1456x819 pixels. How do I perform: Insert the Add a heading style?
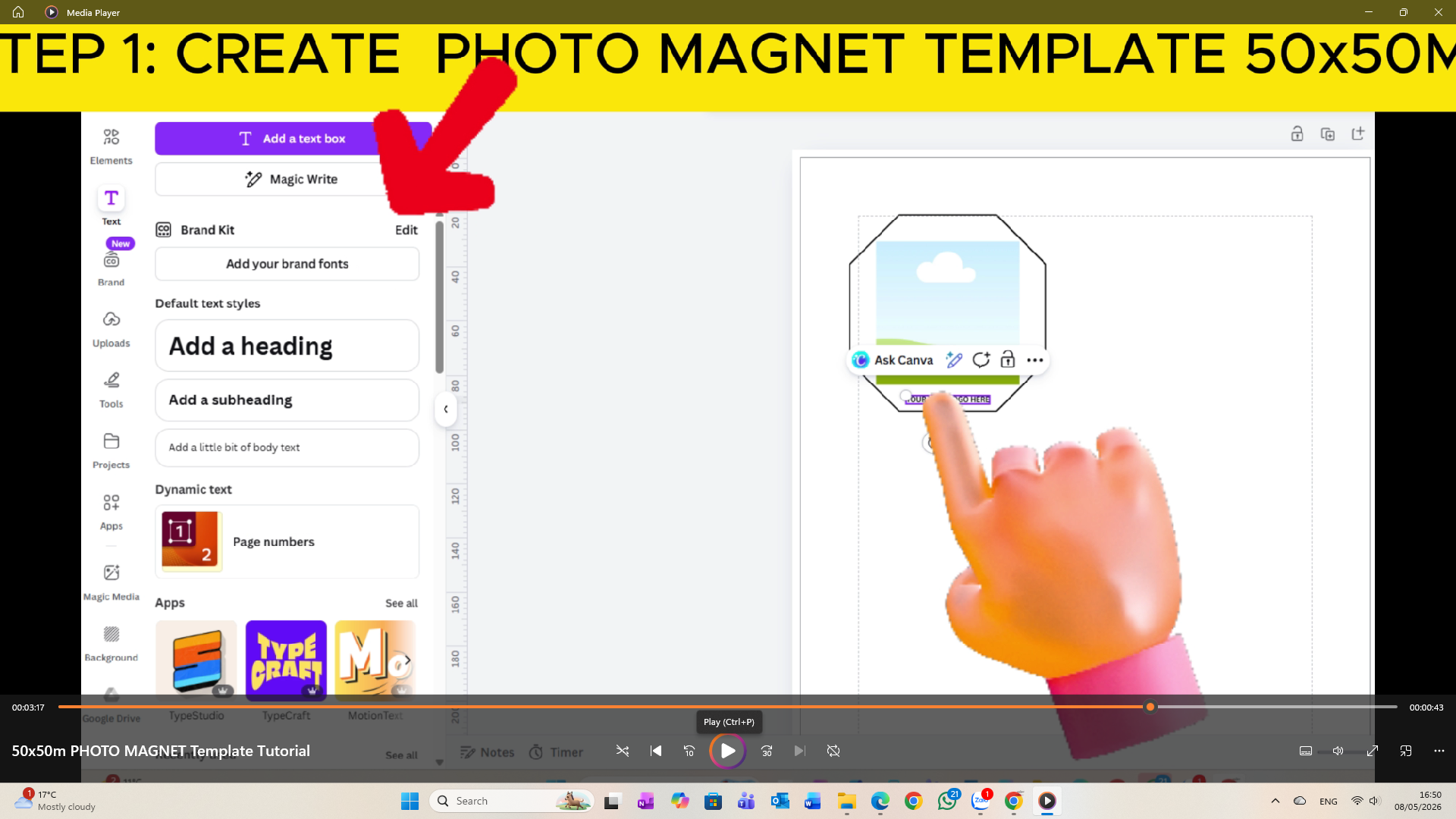click(287, 346)
